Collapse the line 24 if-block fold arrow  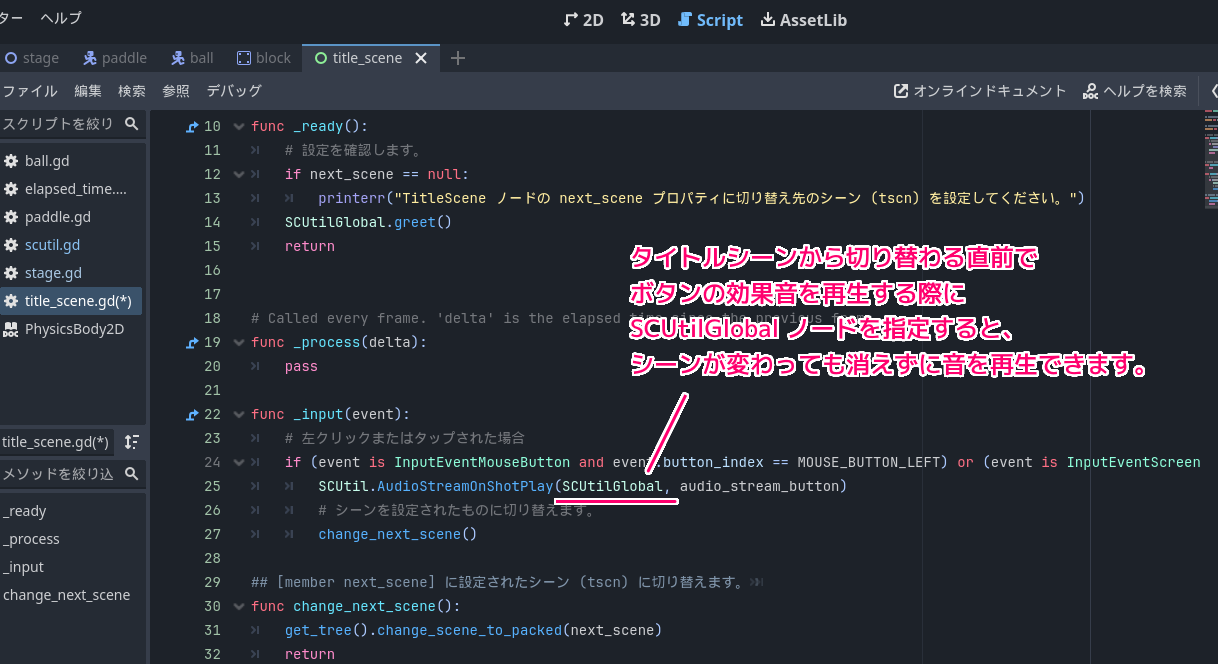238,463
